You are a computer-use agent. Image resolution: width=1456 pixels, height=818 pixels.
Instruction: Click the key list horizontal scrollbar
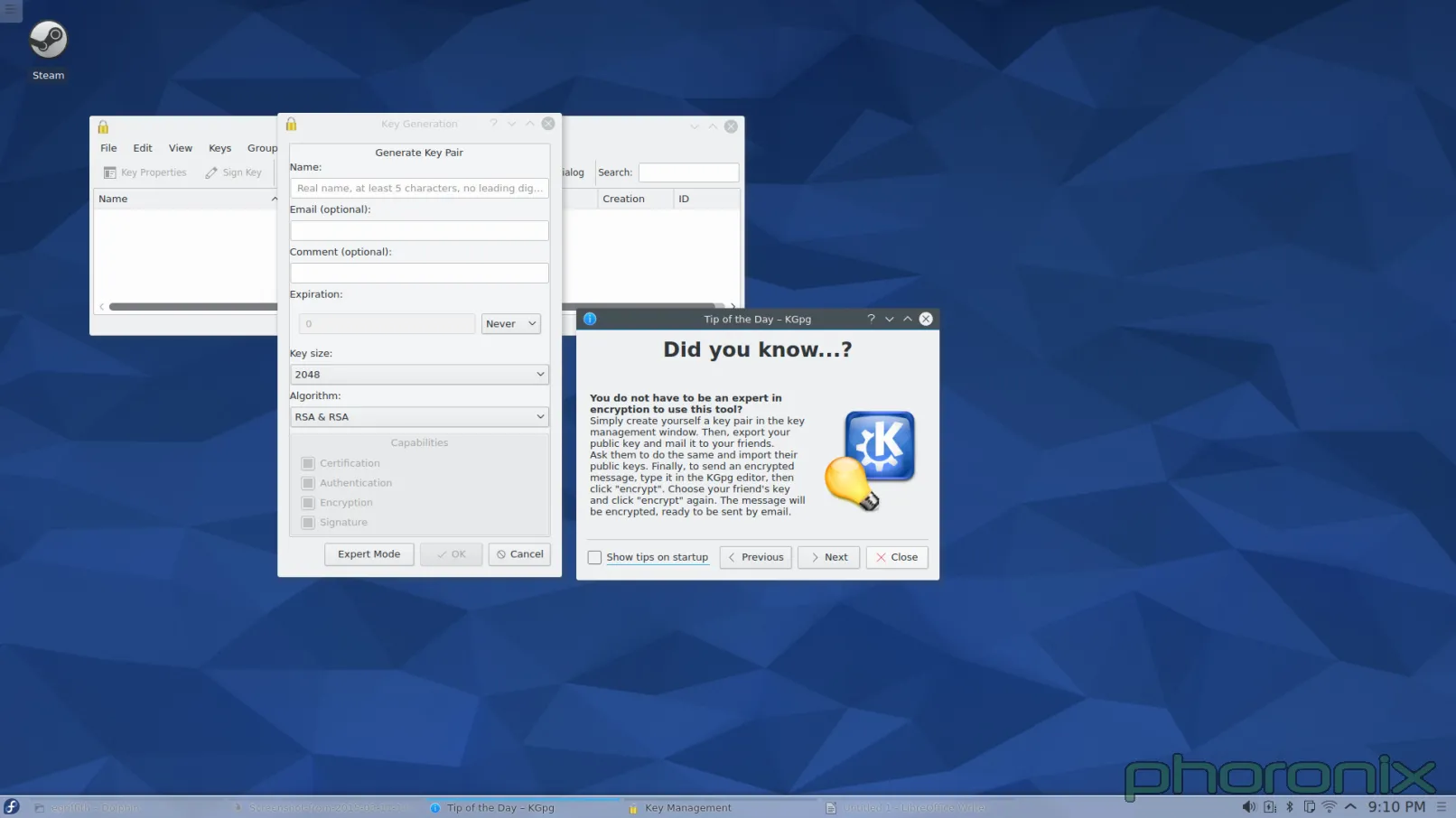191,307
